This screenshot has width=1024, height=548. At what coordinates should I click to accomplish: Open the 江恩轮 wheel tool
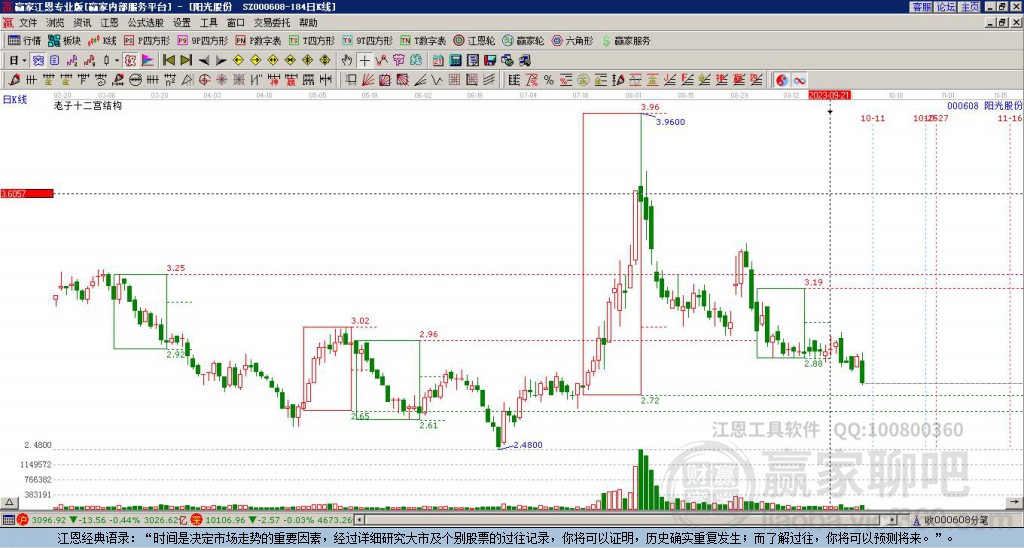tap(474, 40)
